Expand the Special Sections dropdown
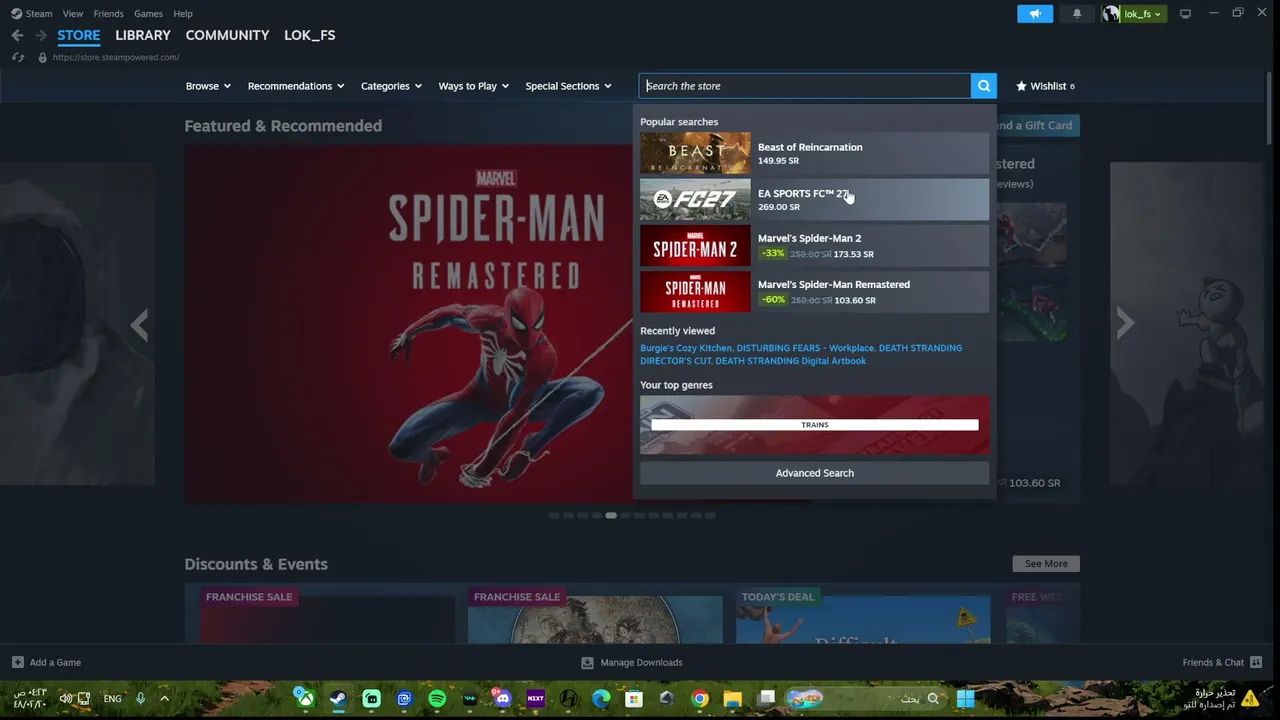Viewport: 1280px width, 720px height. click(x=568, y=86)
